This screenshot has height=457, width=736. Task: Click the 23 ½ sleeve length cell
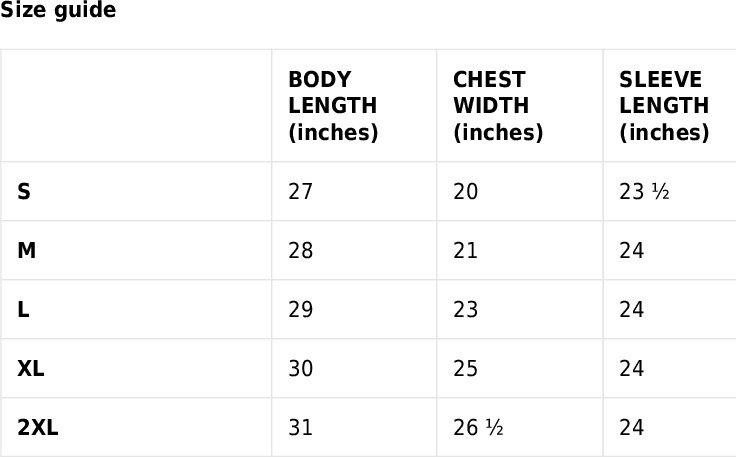click(x=644, y=191)
